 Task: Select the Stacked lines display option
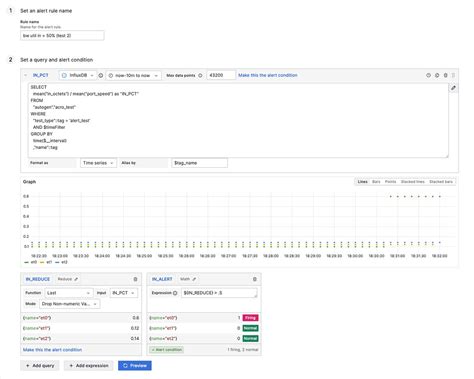click(413, 182)
